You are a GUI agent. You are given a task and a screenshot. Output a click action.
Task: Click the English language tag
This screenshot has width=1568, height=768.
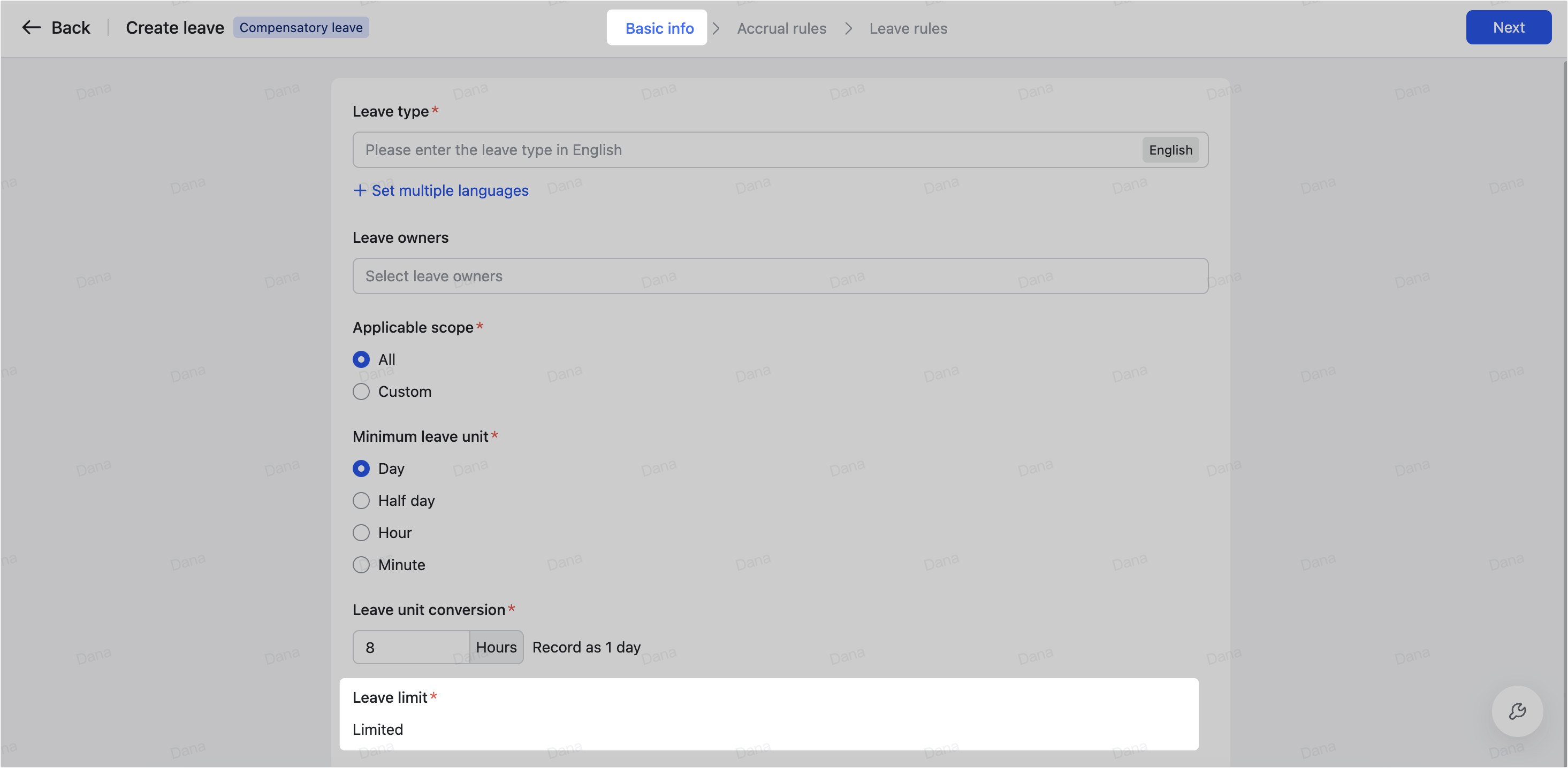[1170, 150]
